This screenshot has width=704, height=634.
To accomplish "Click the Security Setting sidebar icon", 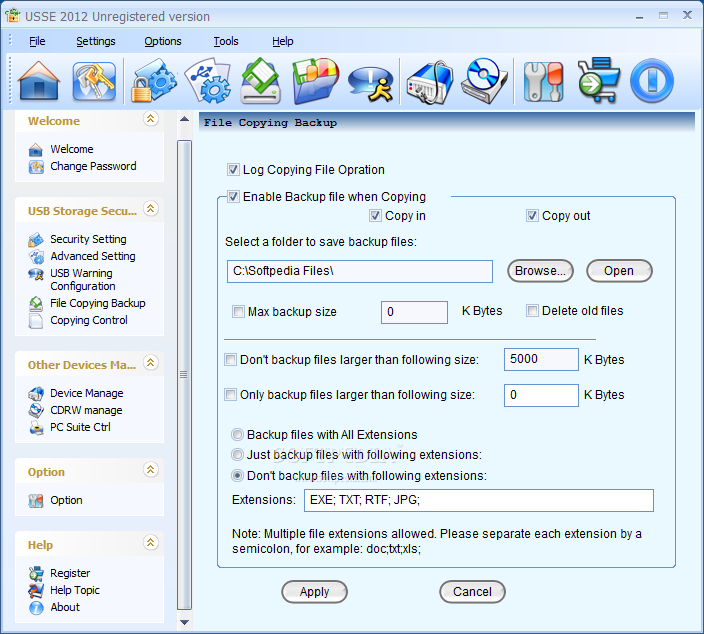I will [35, 240].
